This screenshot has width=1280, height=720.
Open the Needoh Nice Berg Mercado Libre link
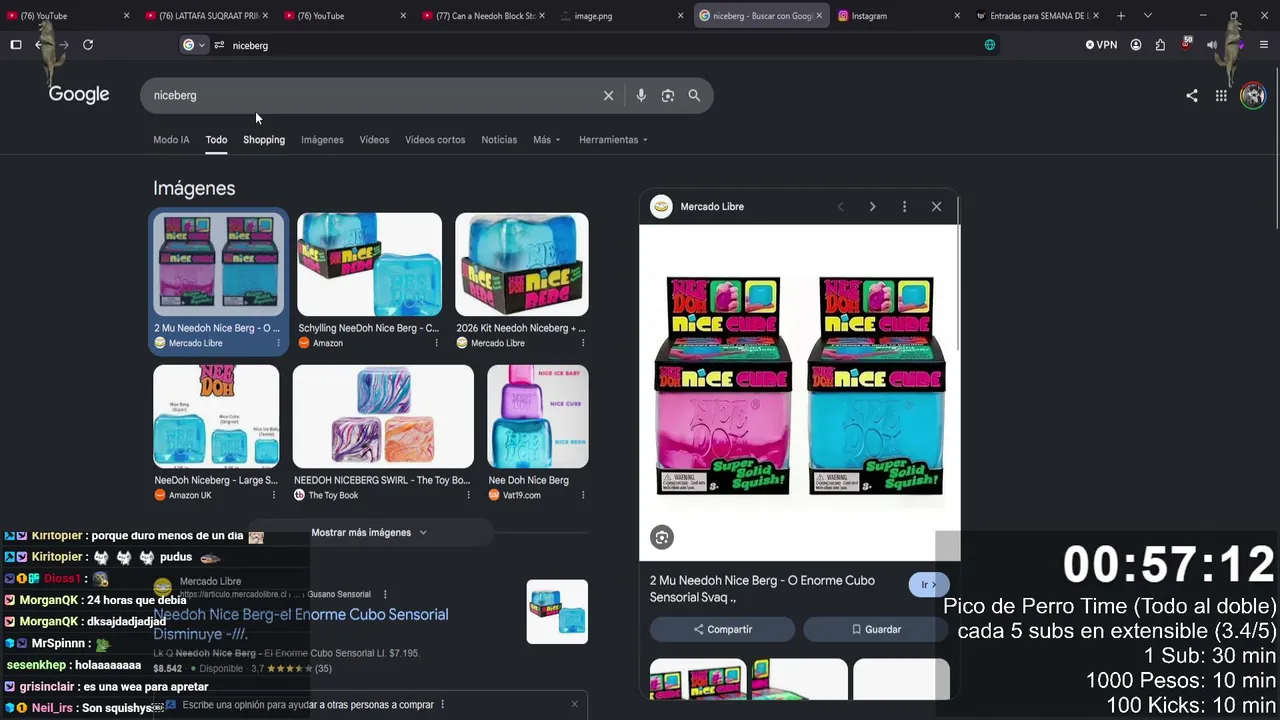click(x=300, y=624)
